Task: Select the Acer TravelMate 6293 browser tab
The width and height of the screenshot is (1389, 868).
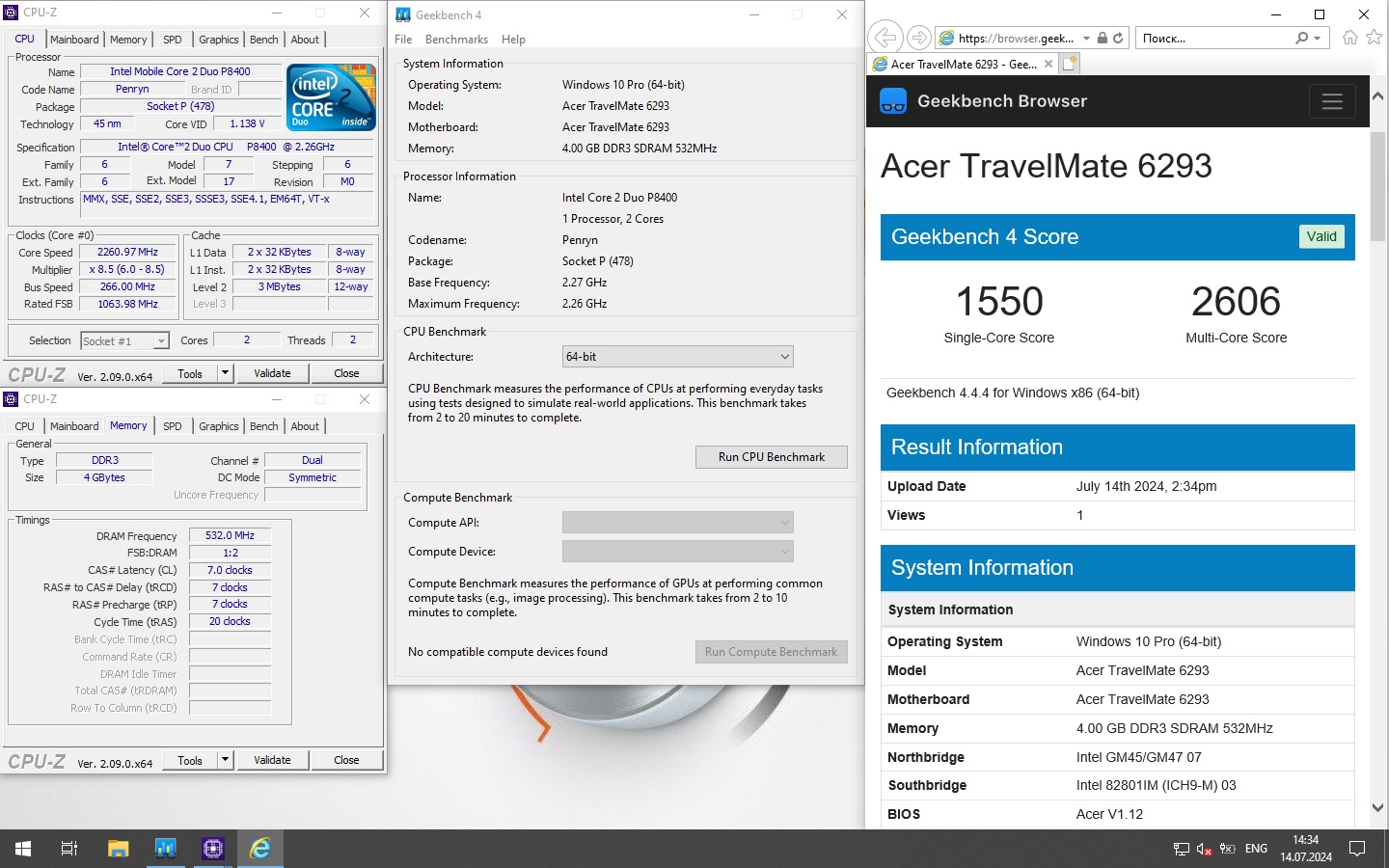Action: (x=963, y=64)
